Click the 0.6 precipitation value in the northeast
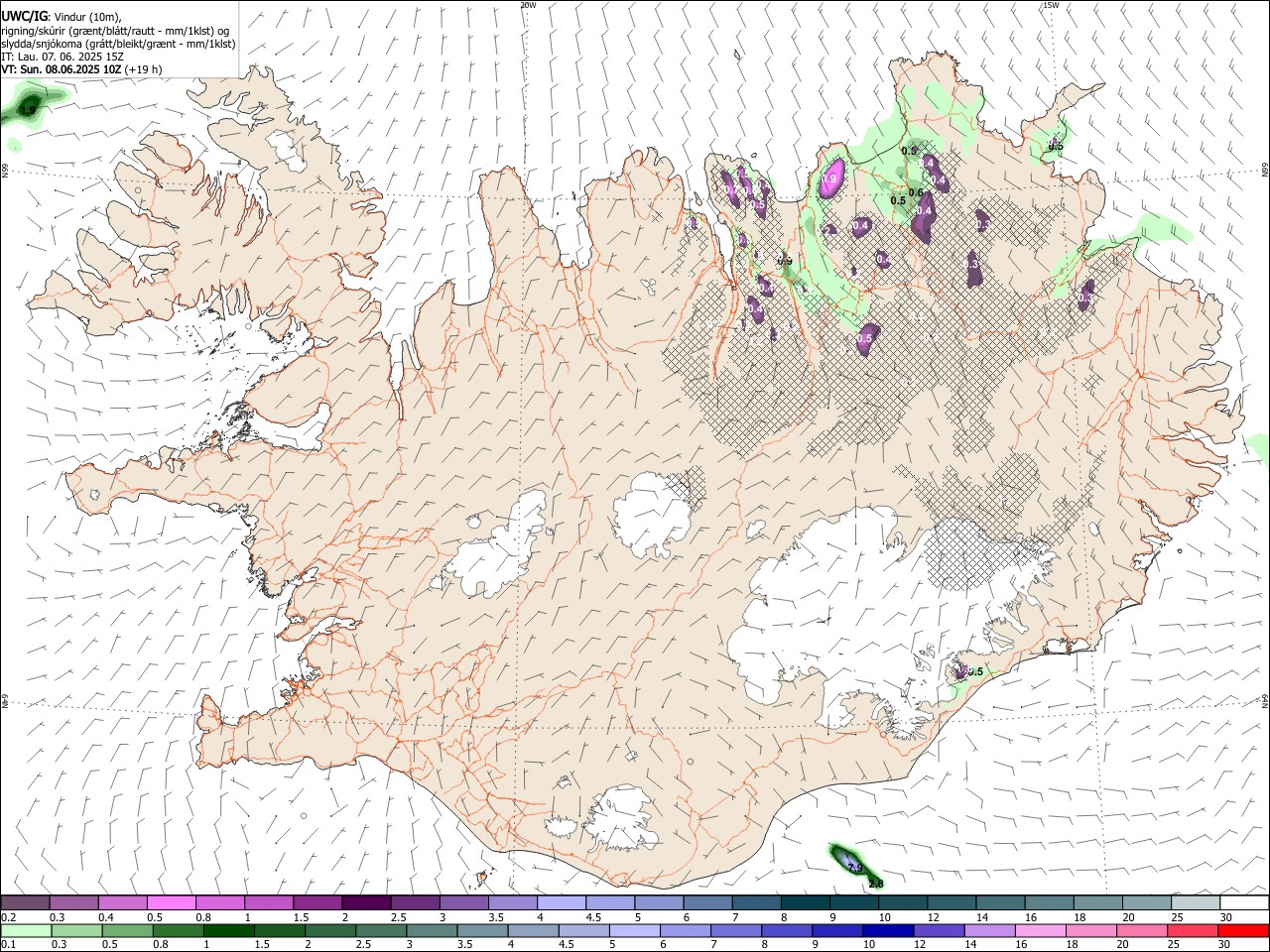 pos(916,193)
